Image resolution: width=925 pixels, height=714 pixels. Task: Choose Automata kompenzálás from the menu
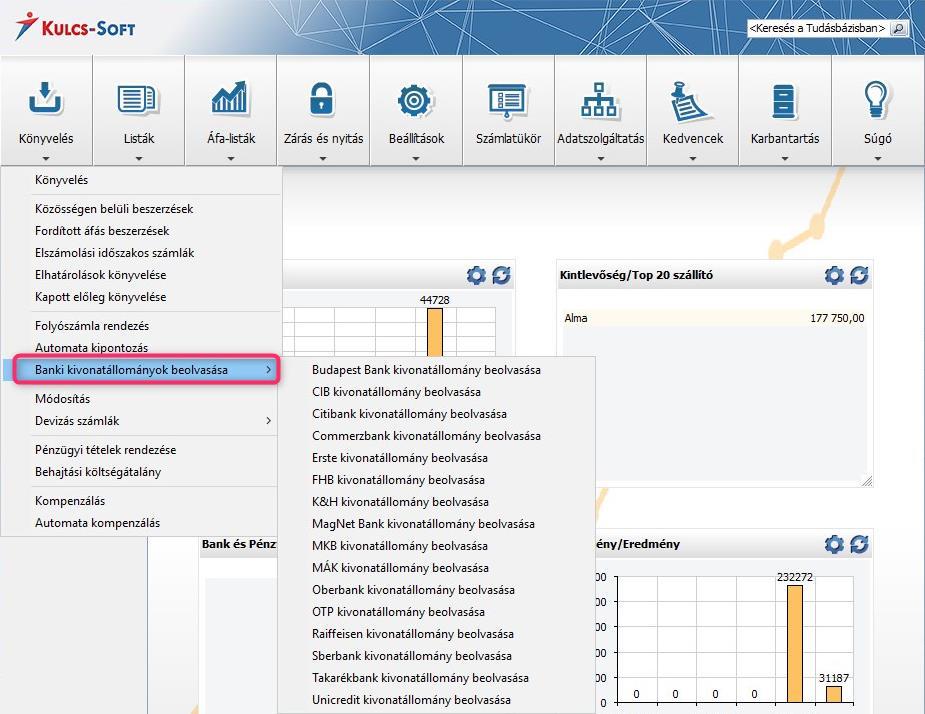click(x=140, y=523)
